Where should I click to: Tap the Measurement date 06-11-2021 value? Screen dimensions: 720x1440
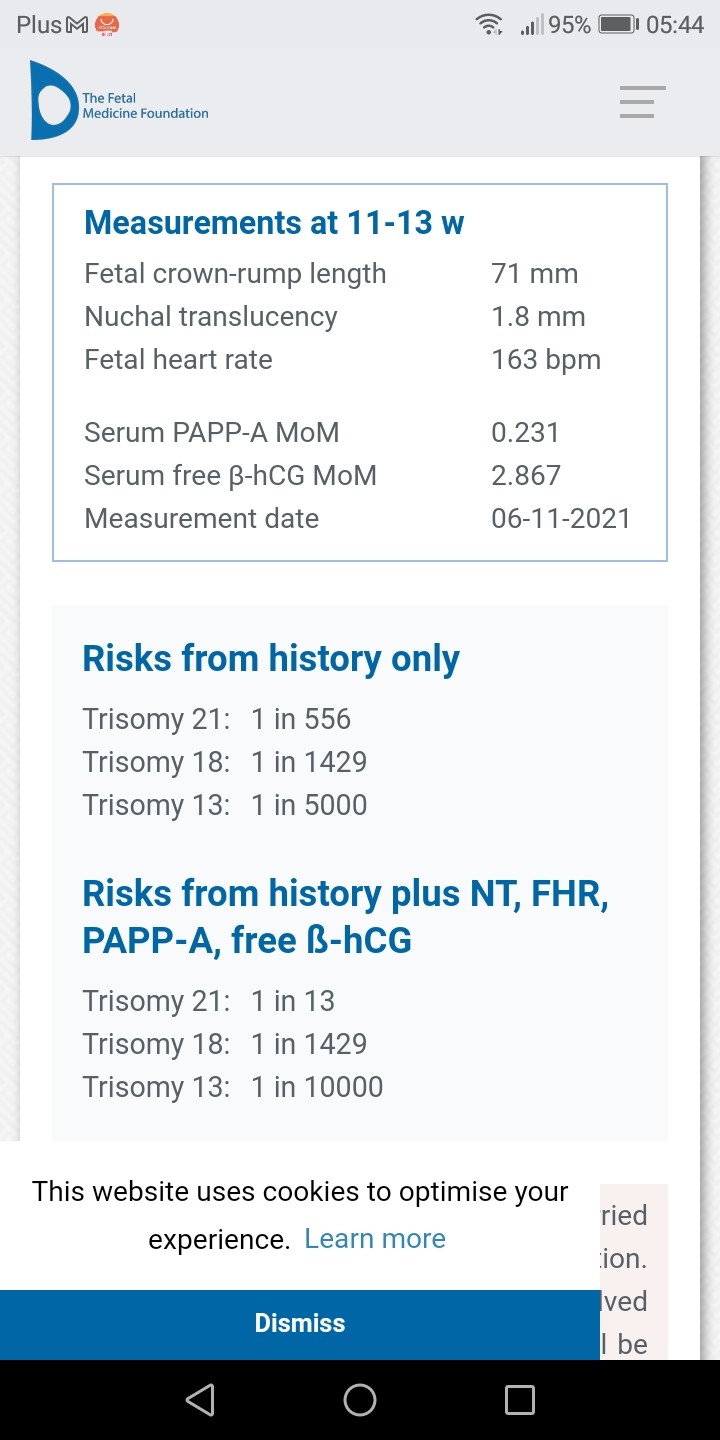560,519
